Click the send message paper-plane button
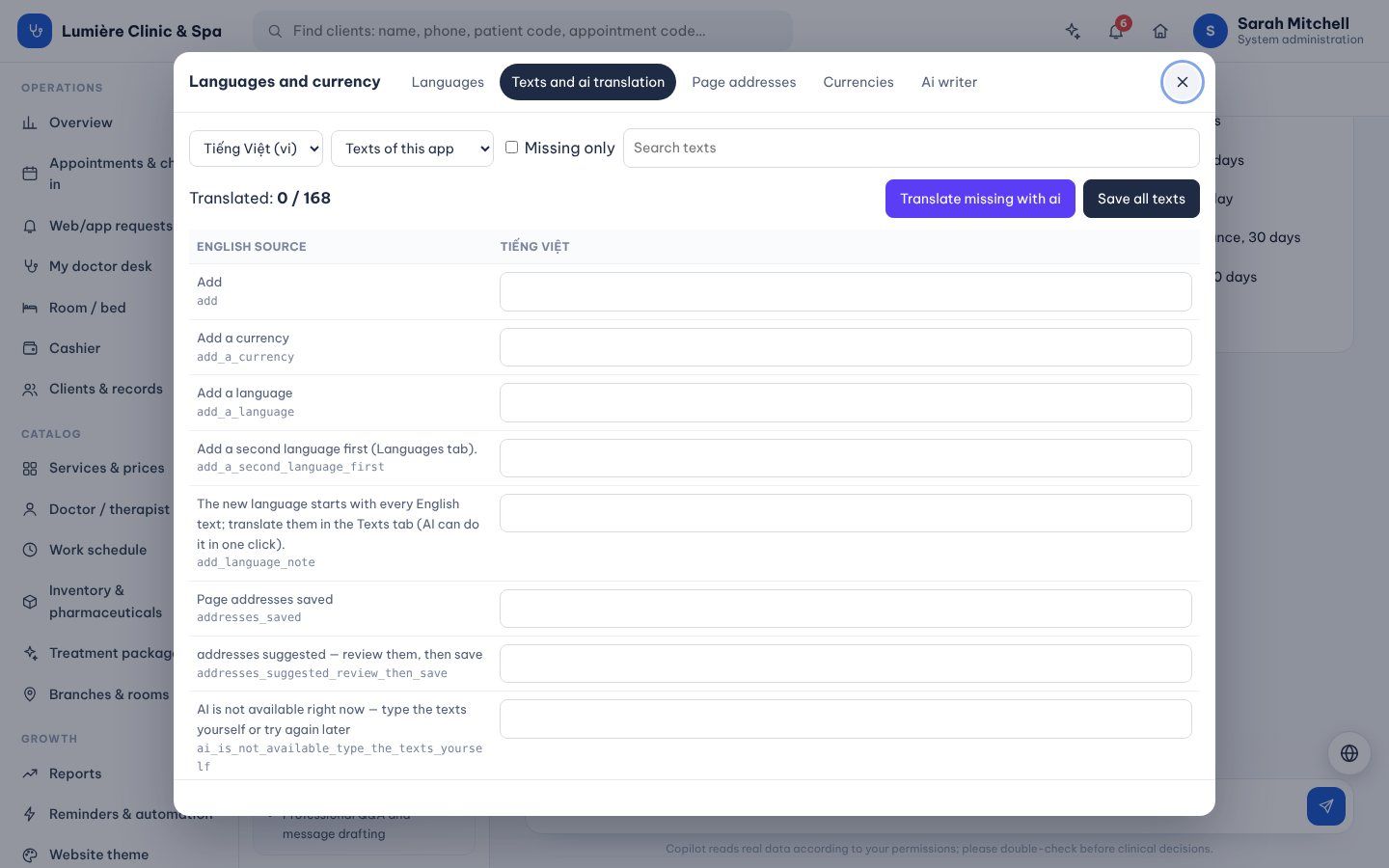Image resolution: width=1389 pixels, height=868 pixels. 1326,806
